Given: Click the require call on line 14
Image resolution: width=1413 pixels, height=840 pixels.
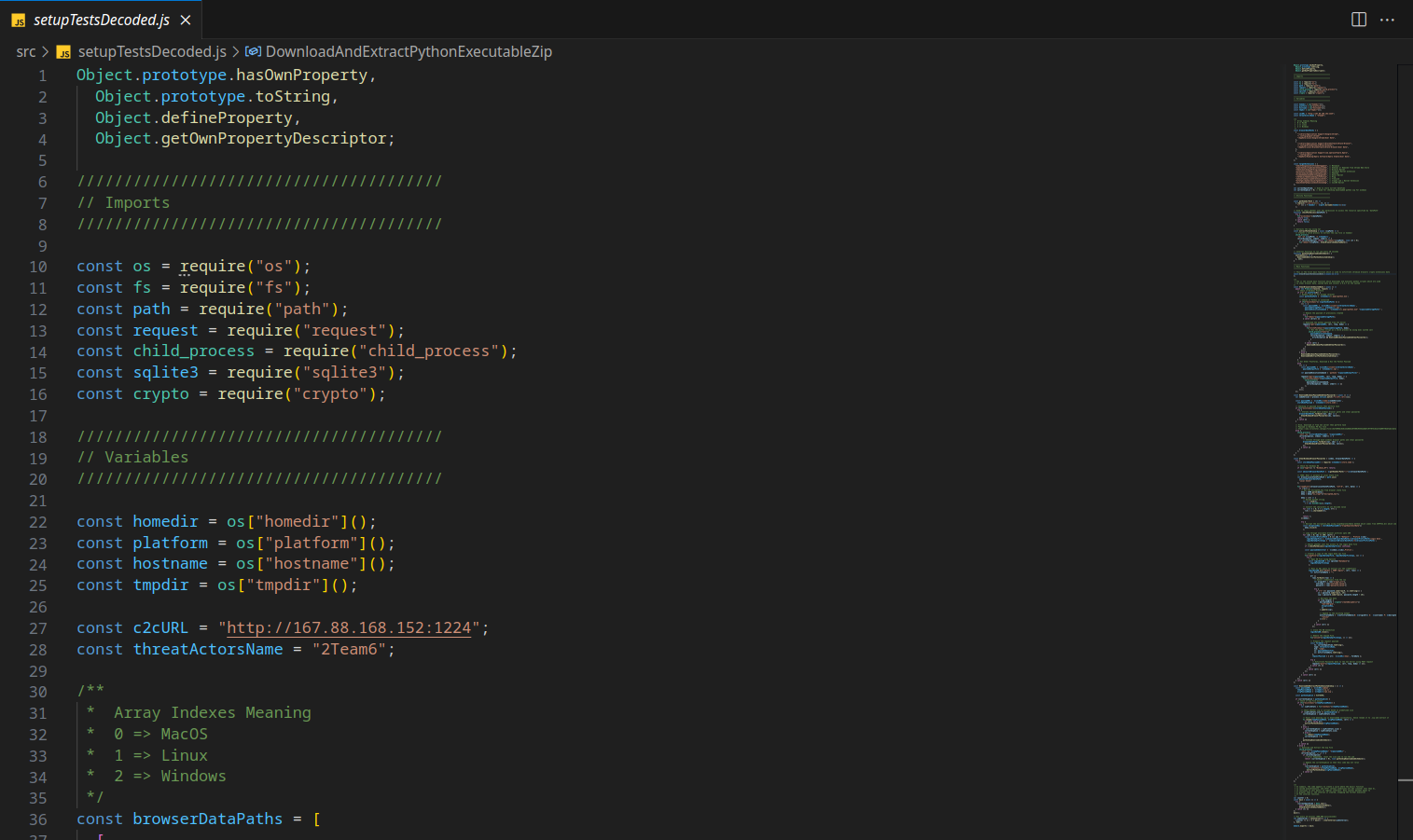Looking at the screenshot, I should pos(316,351).
